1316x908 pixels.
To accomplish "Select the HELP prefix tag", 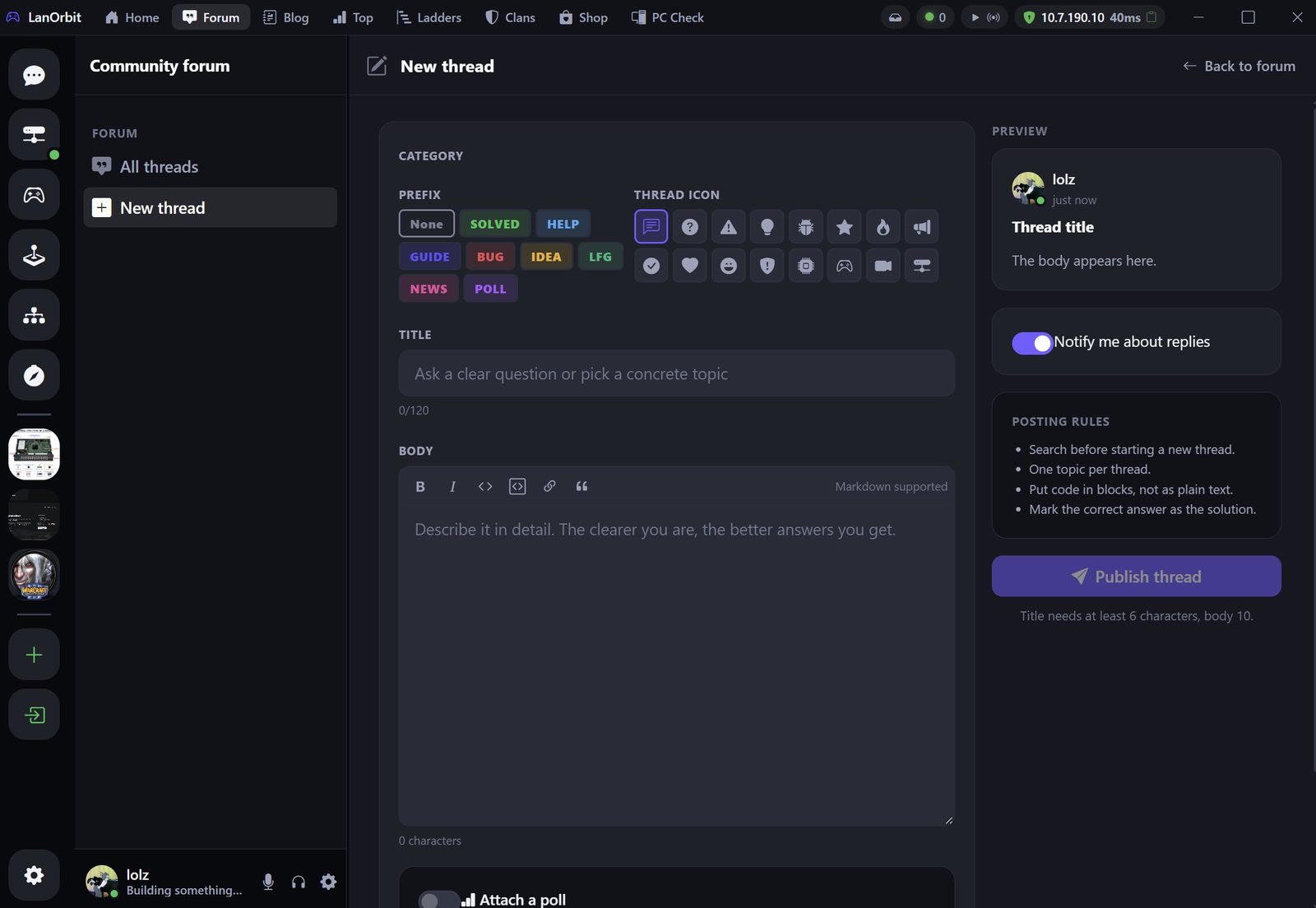I will click(563, 224).
